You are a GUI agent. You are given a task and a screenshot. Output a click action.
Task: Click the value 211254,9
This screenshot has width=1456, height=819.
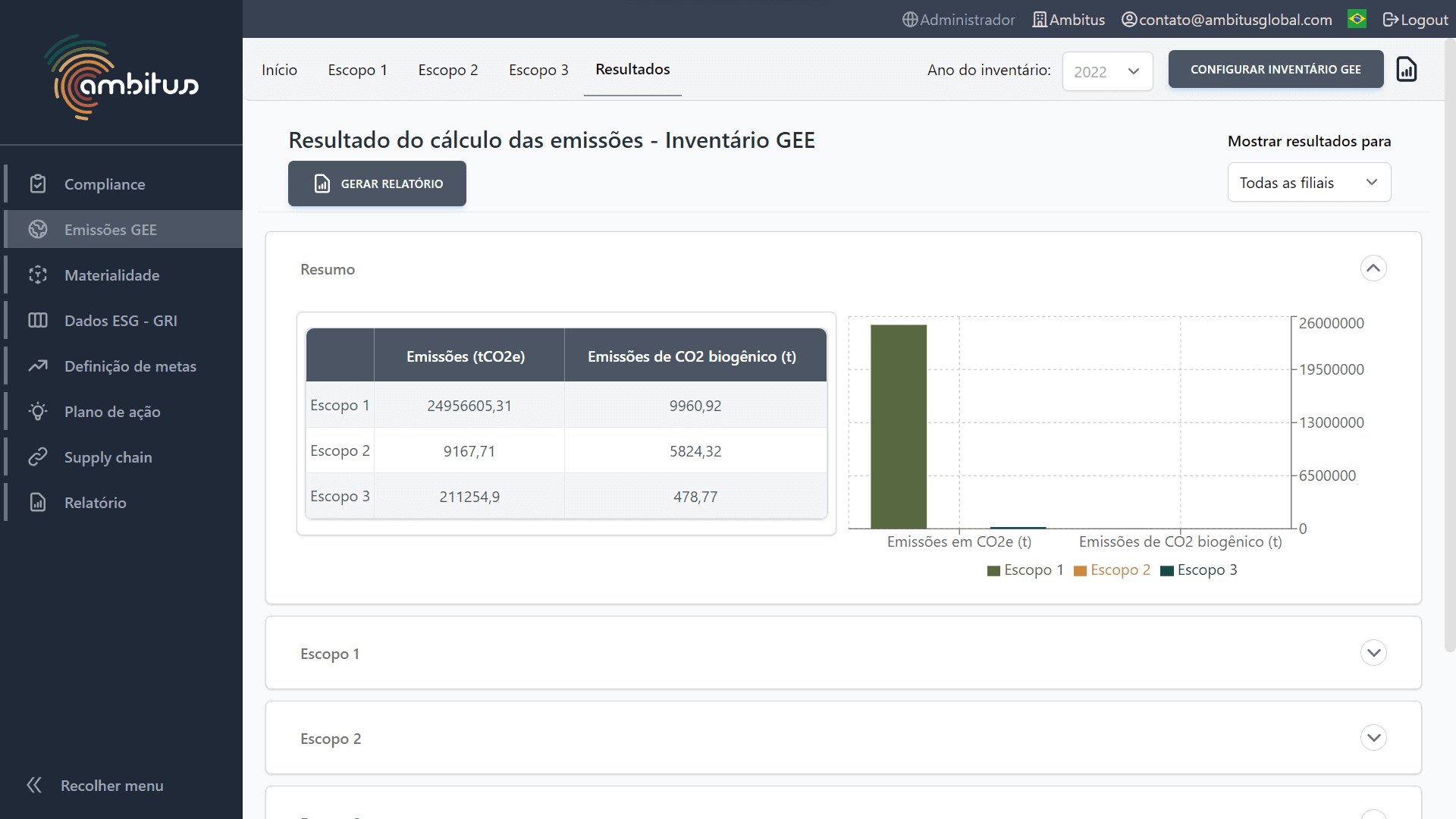click(x=469, y=497)
